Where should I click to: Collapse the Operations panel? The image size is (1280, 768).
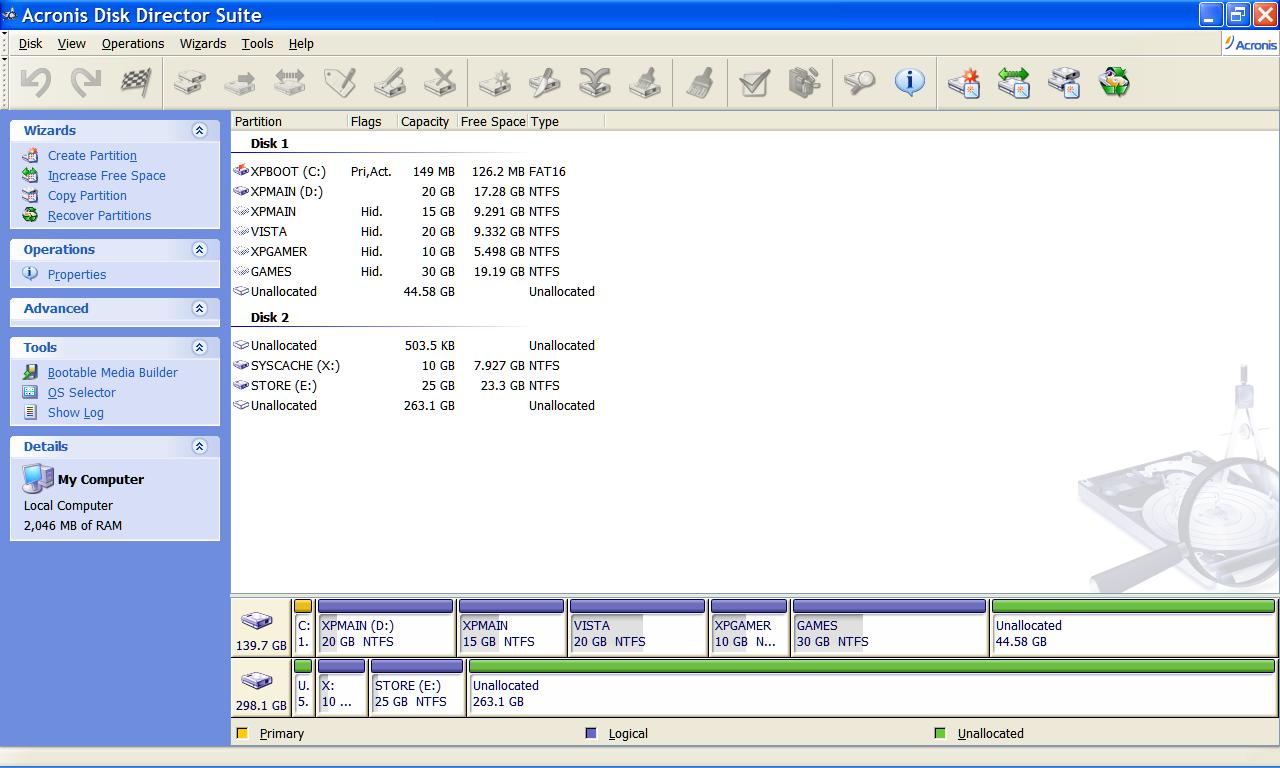[199, 249]
